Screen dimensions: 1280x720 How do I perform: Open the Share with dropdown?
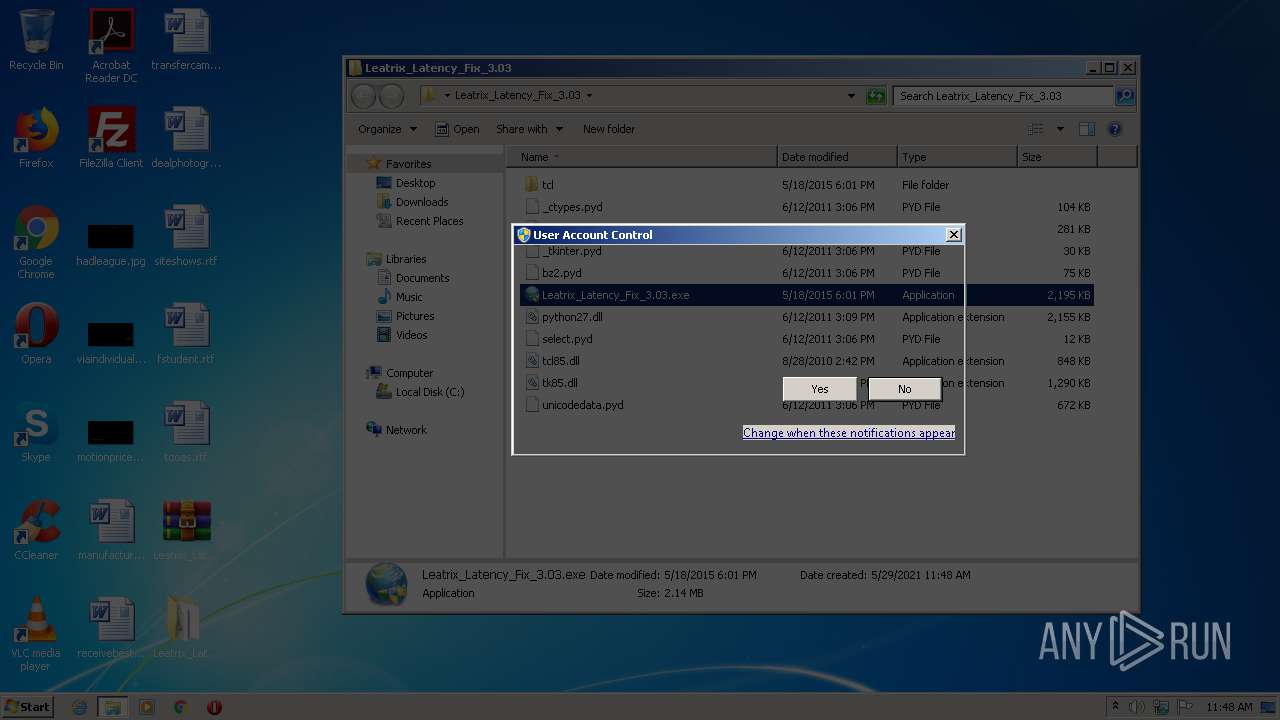(530, 129)
